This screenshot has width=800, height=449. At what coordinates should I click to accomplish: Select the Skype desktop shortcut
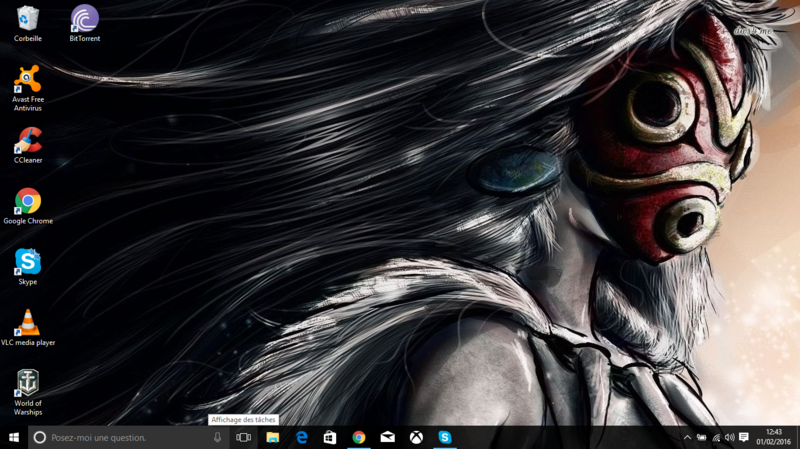coord(28,263)
